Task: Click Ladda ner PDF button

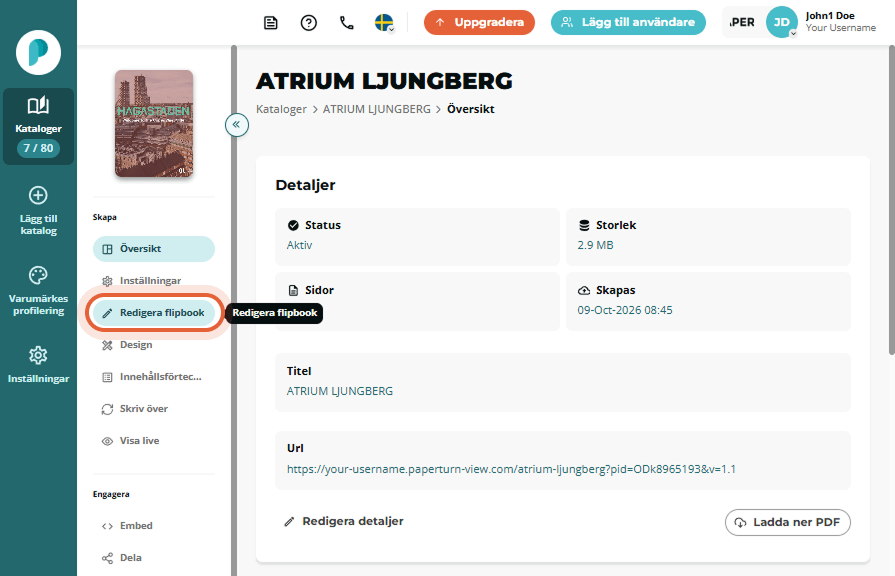Action: coord(788,522)
